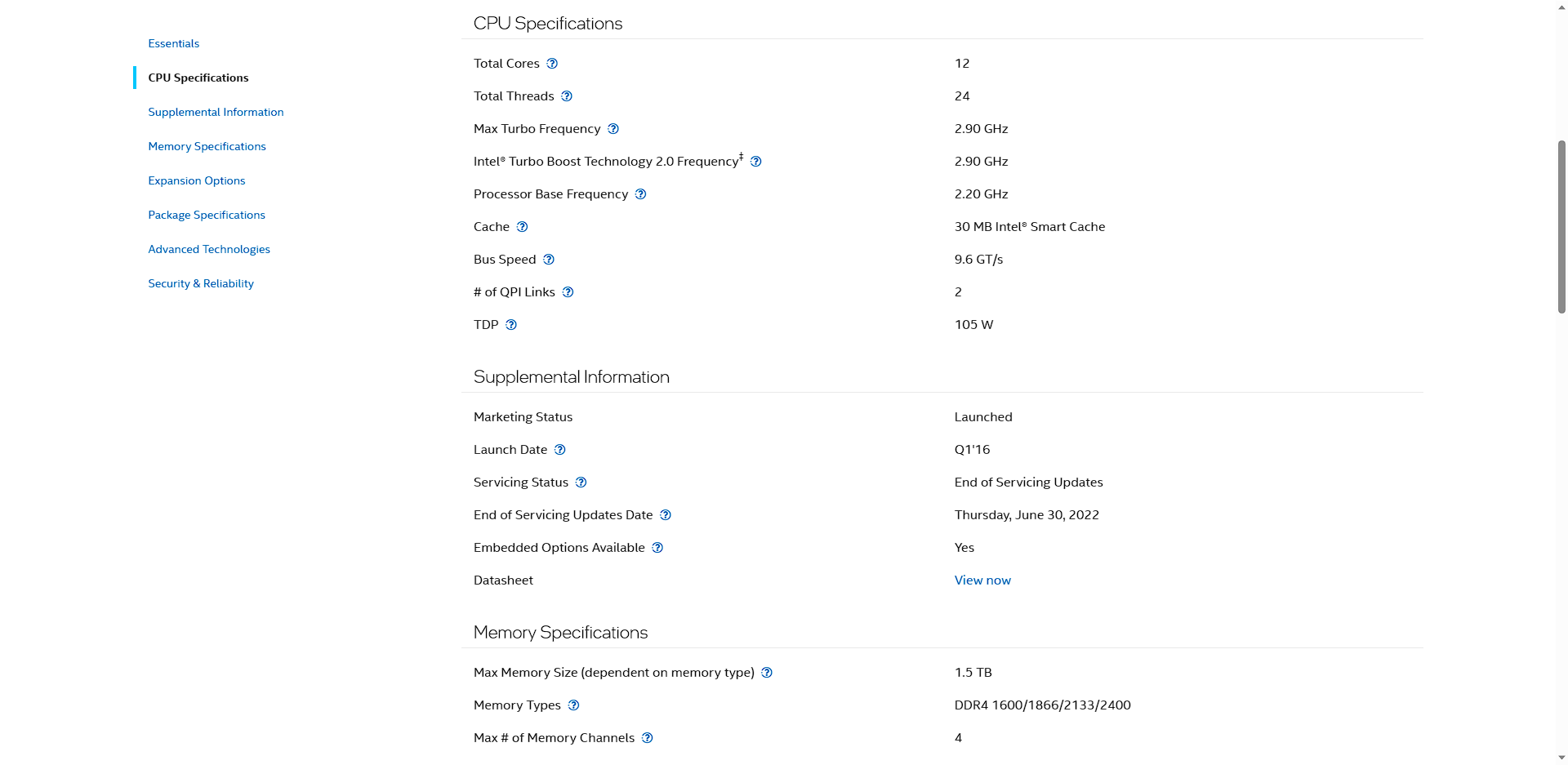1568x765 pixels.
Task: Click the Memory Types help icon
Action: coord(574,705)
